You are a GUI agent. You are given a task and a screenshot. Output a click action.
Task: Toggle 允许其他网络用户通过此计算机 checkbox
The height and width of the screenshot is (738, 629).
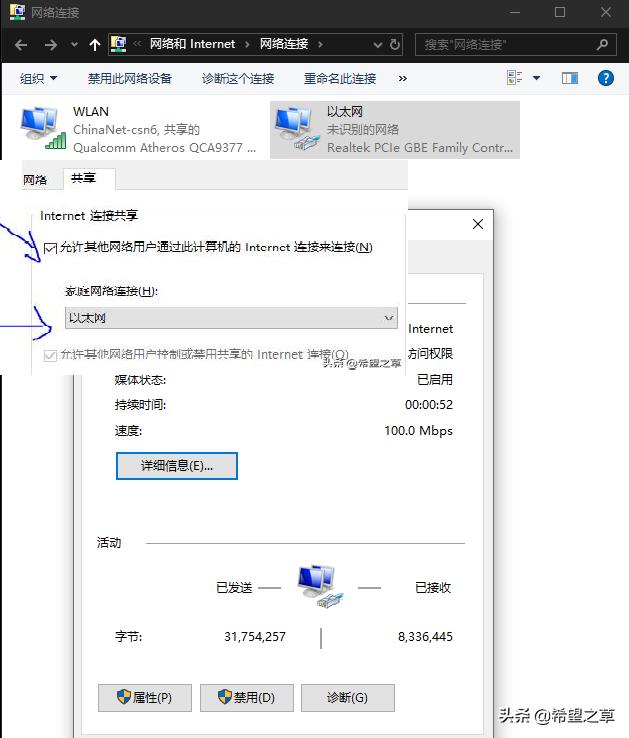(x=50, y=249)
